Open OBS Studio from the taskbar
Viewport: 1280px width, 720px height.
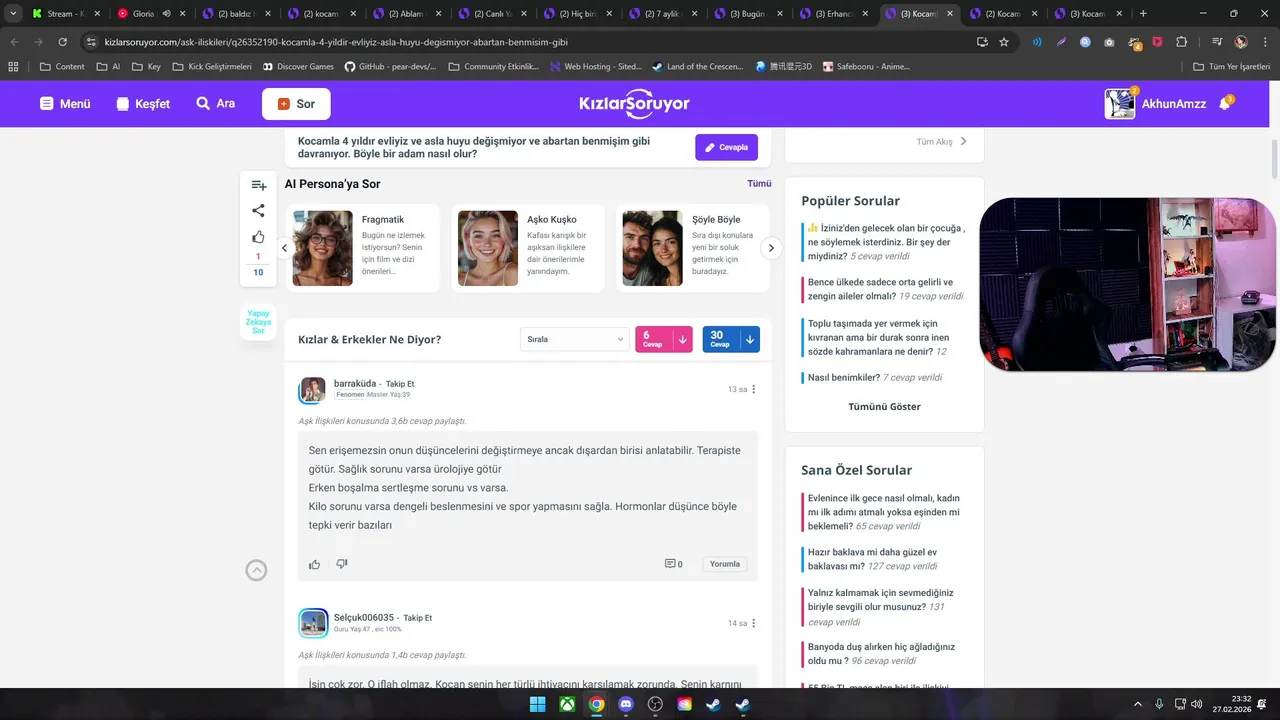point(655,703)
